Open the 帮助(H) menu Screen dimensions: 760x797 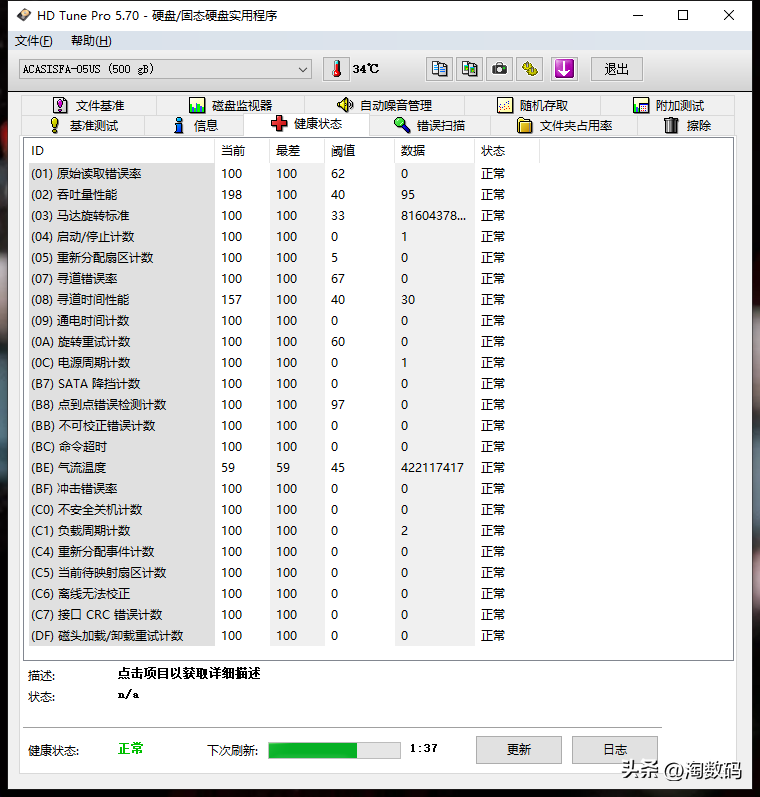coord(91,41)
